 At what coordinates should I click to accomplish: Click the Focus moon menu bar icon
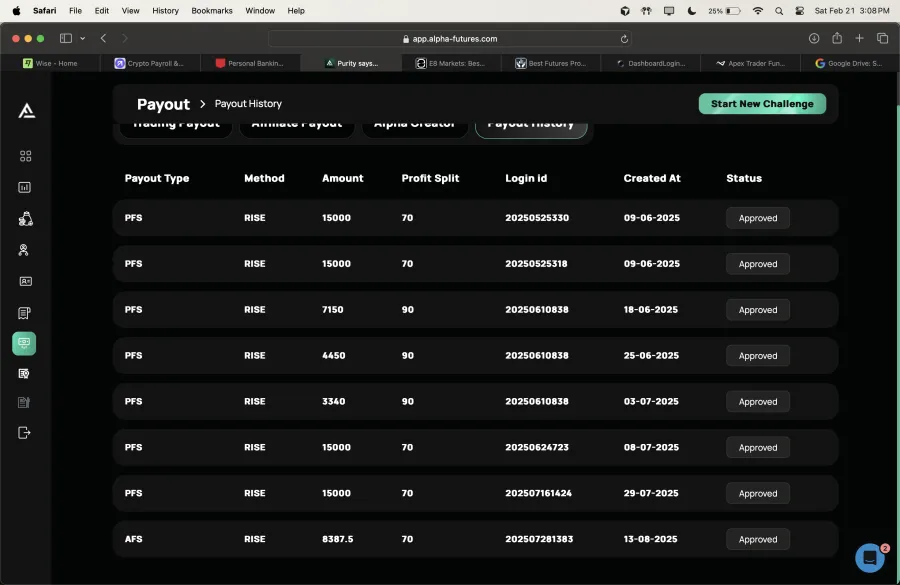pyautogui.click(x=692, y=11)
